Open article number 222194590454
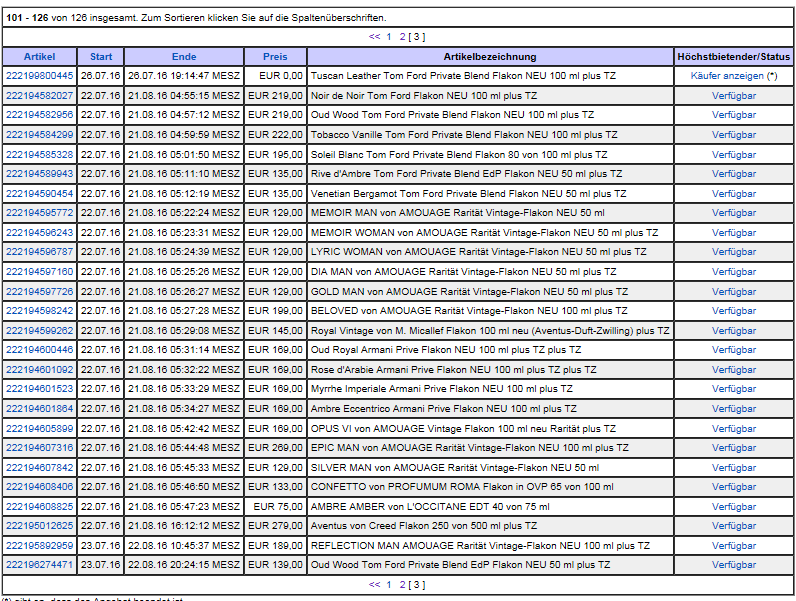This screenshot has height=601, width=796. (x=40, y=193)
